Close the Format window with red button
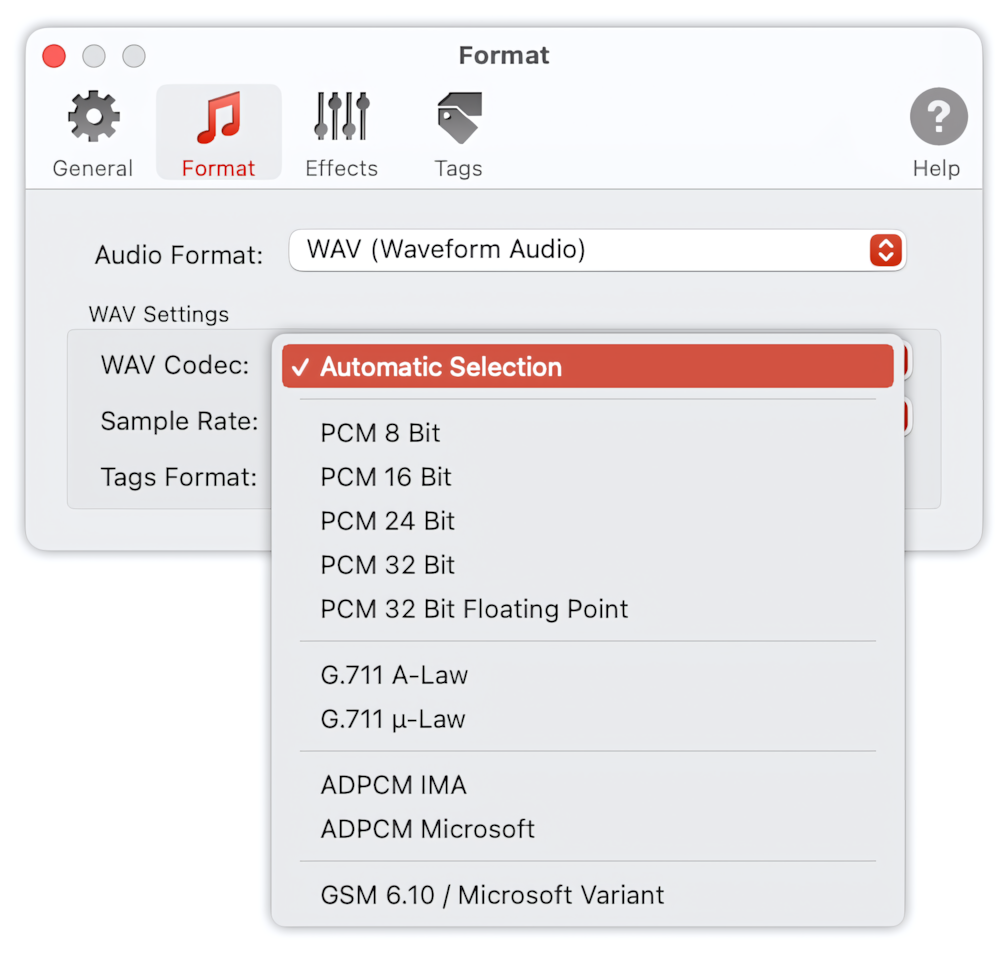The height and width of the screenshot is (956, 1008). point(54,56)
